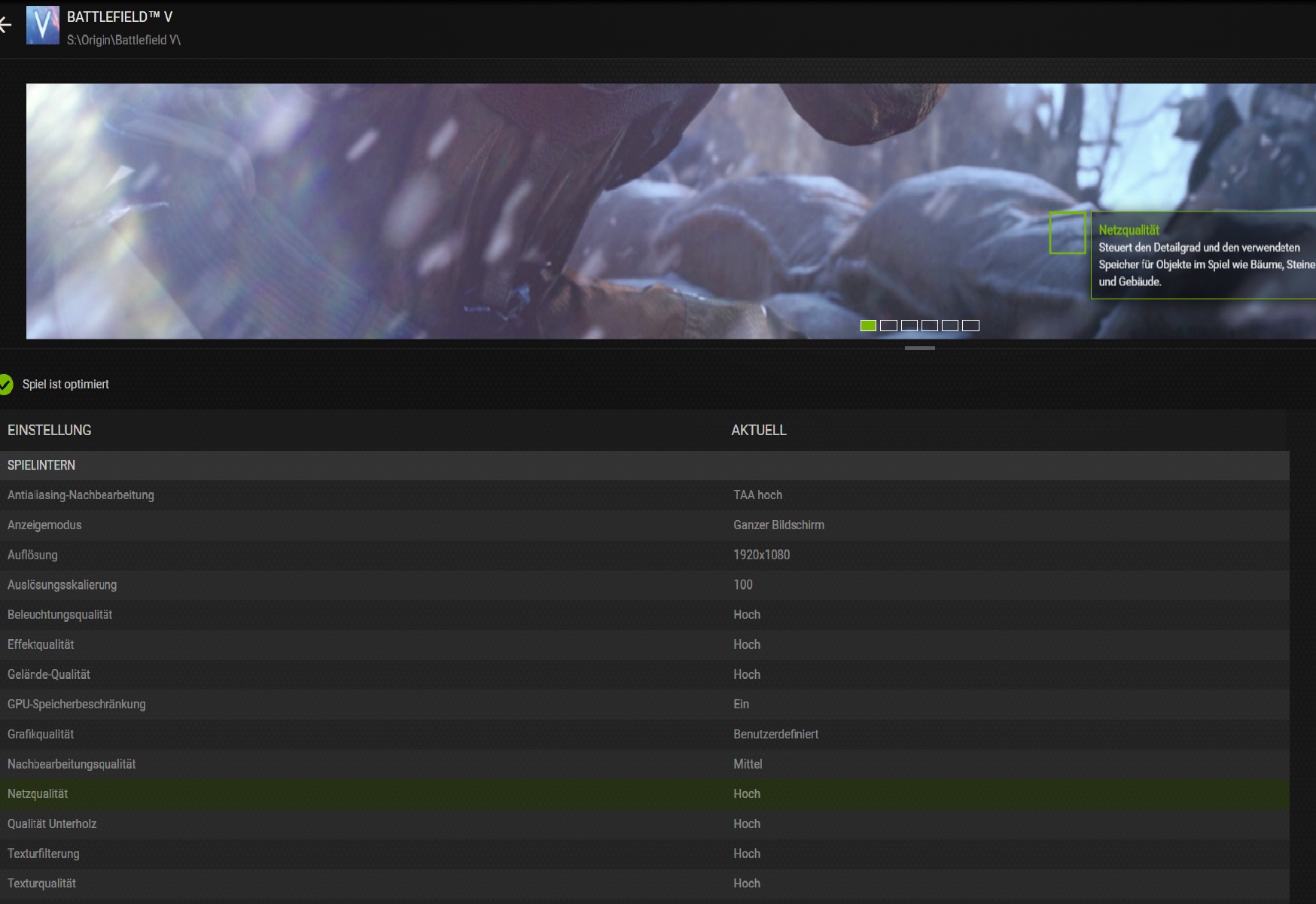Select the fifth screenshot indicator square
Screen dimensions: 1316x904
pos(950,325)
